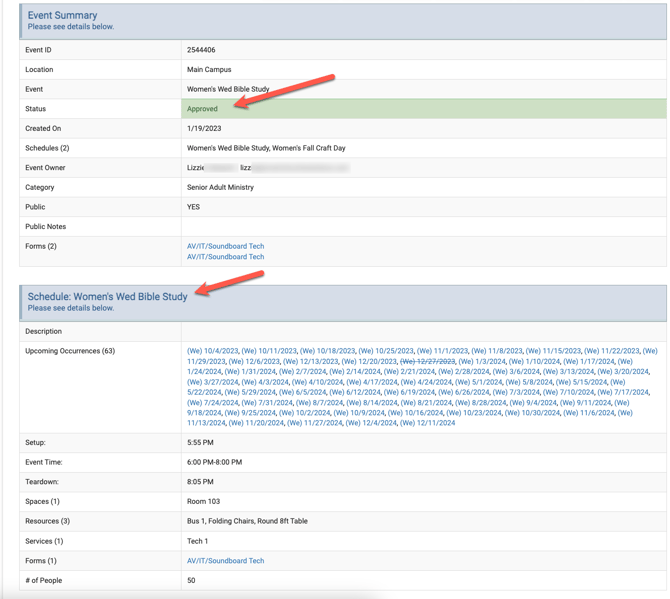Open the (We) 10/11/2023 occurrence
This screenshot has width=670, height=599.
[270, 351]
